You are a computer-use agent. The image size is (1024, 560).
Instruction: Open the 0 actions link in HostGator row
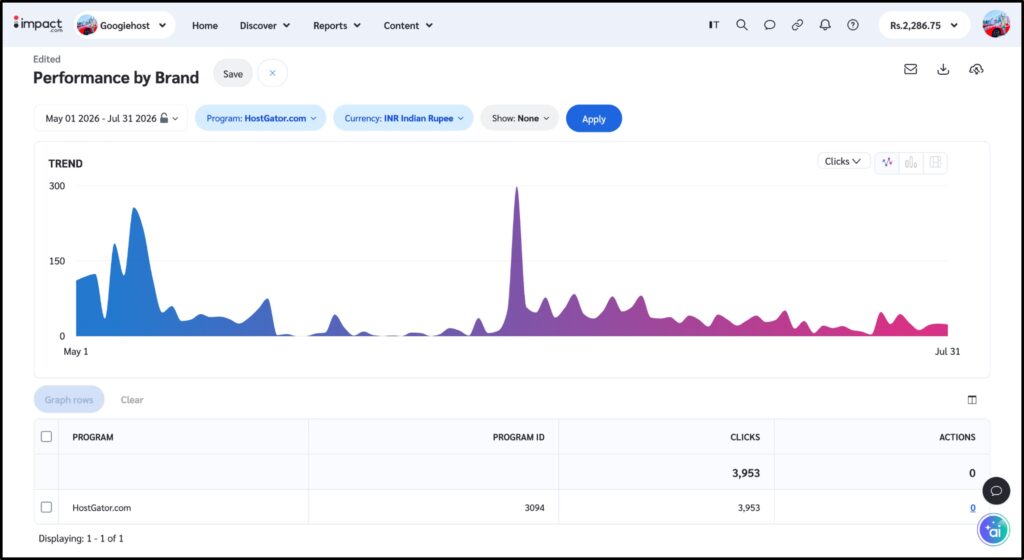tap(972, 508)
